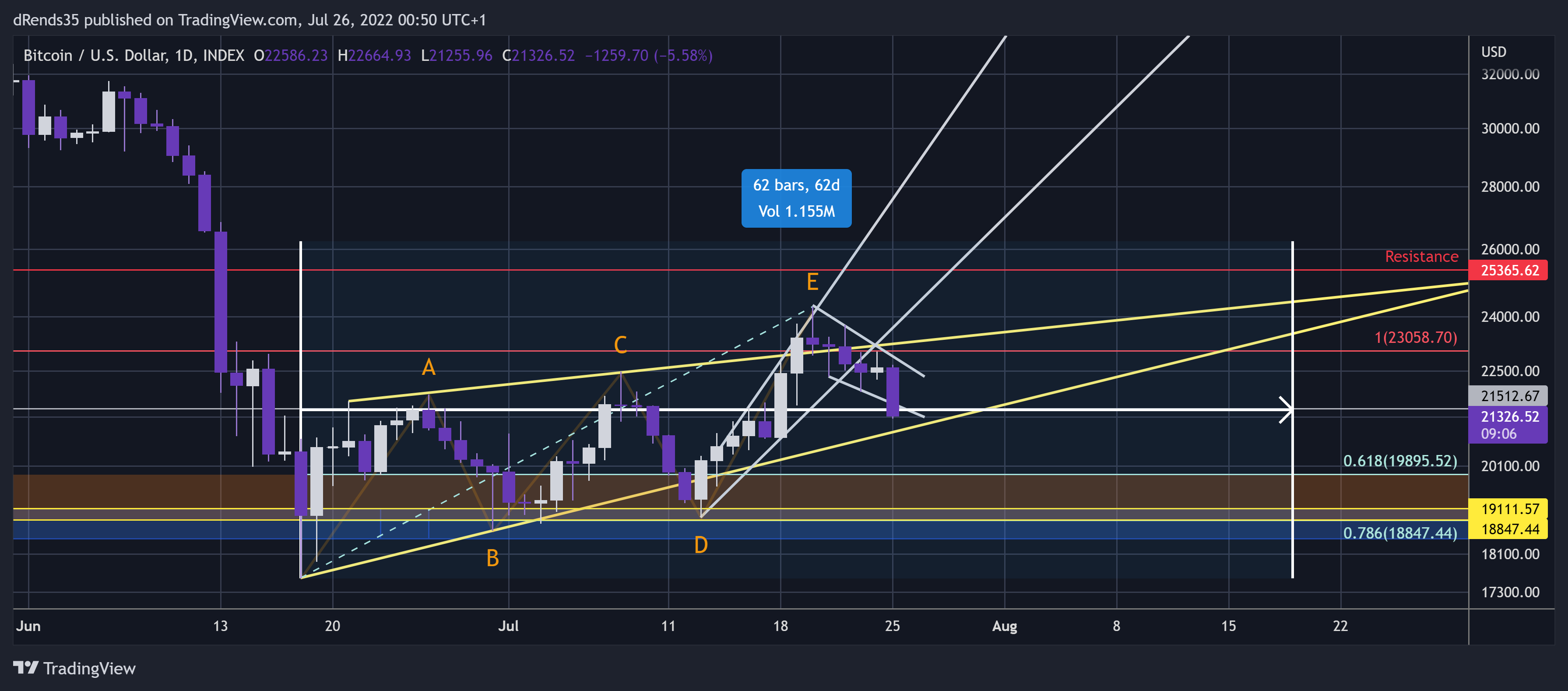Click the last purple candlestick on Jul 25
This screenshot has height=691, width=1568.
[893, 392]
